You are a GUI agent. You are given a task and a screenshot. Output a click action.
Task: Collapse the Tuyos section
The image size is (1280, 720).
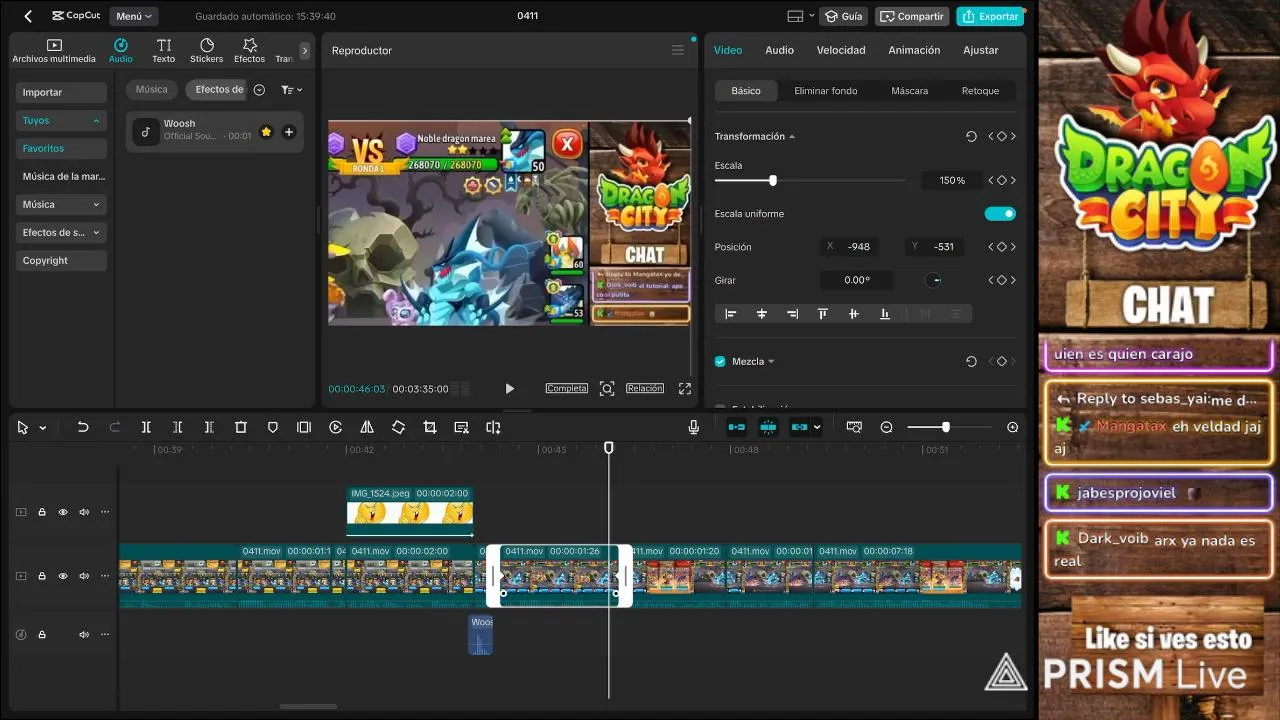pos(61,120)
